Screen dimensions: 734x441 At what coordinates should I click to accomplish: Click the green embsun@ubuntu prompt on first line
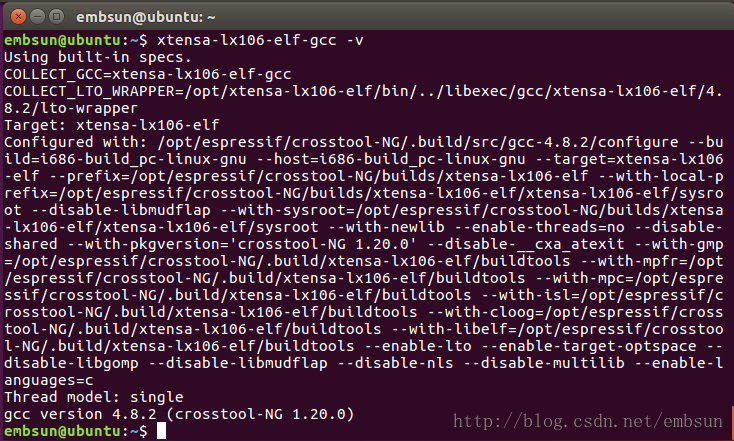pyautogui.click(x=66, y=40)
